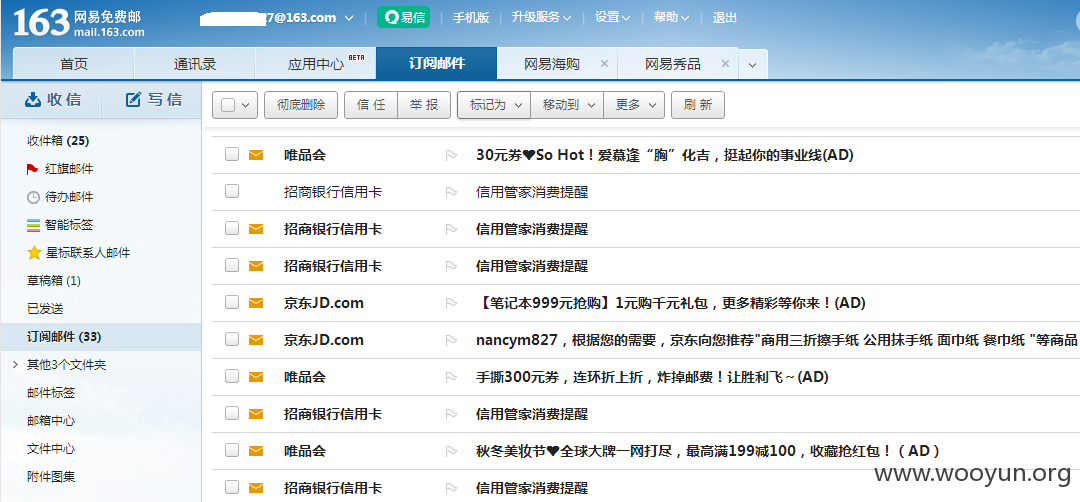This screenshot has width=1080, height=502.
Task: Click envelope icon on 秋冬美妆节 row
Action: tap(256, 451)
